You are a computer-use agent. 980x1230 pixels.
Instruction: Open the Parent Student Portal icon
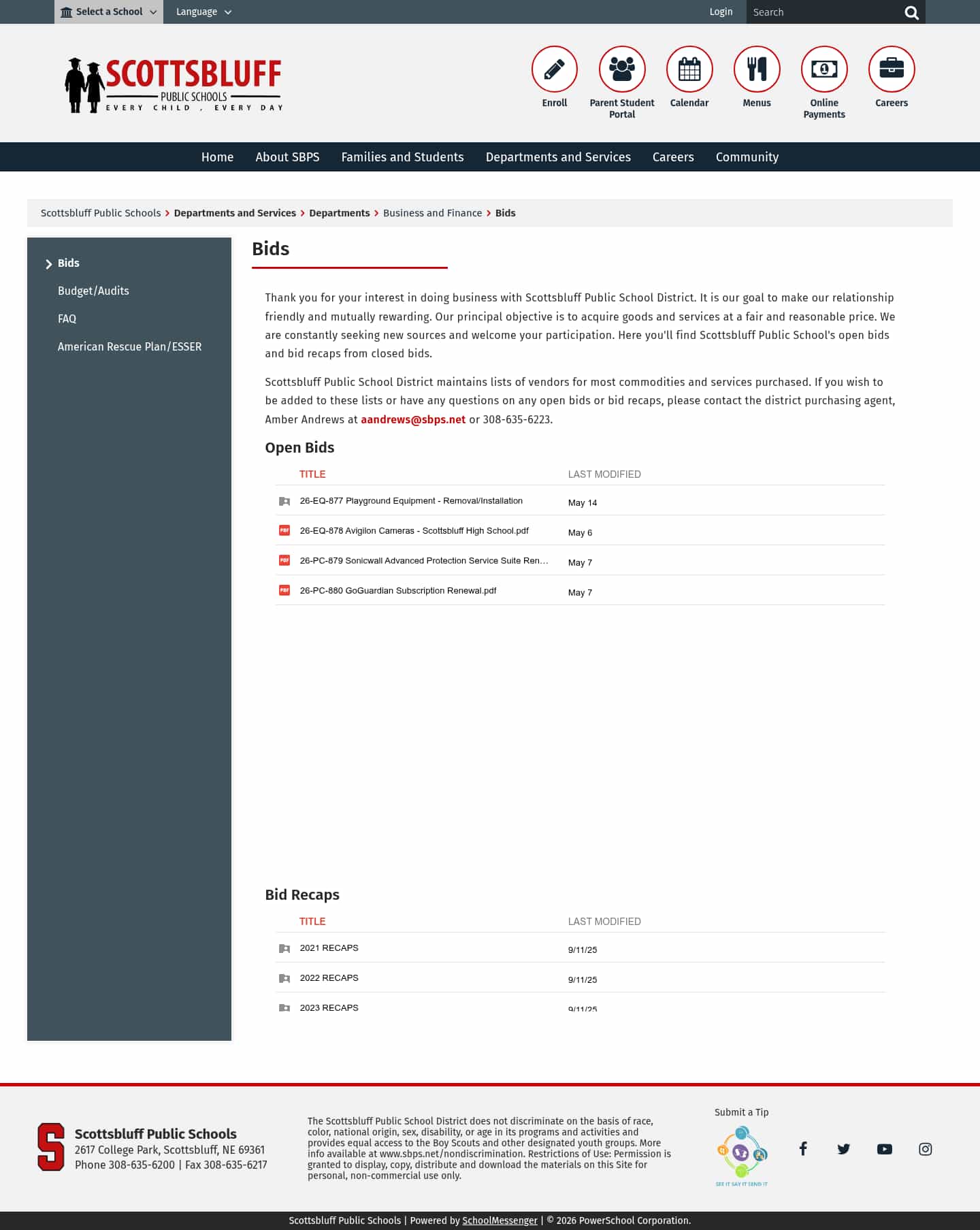pyautogui.click(x=621, y=69)
